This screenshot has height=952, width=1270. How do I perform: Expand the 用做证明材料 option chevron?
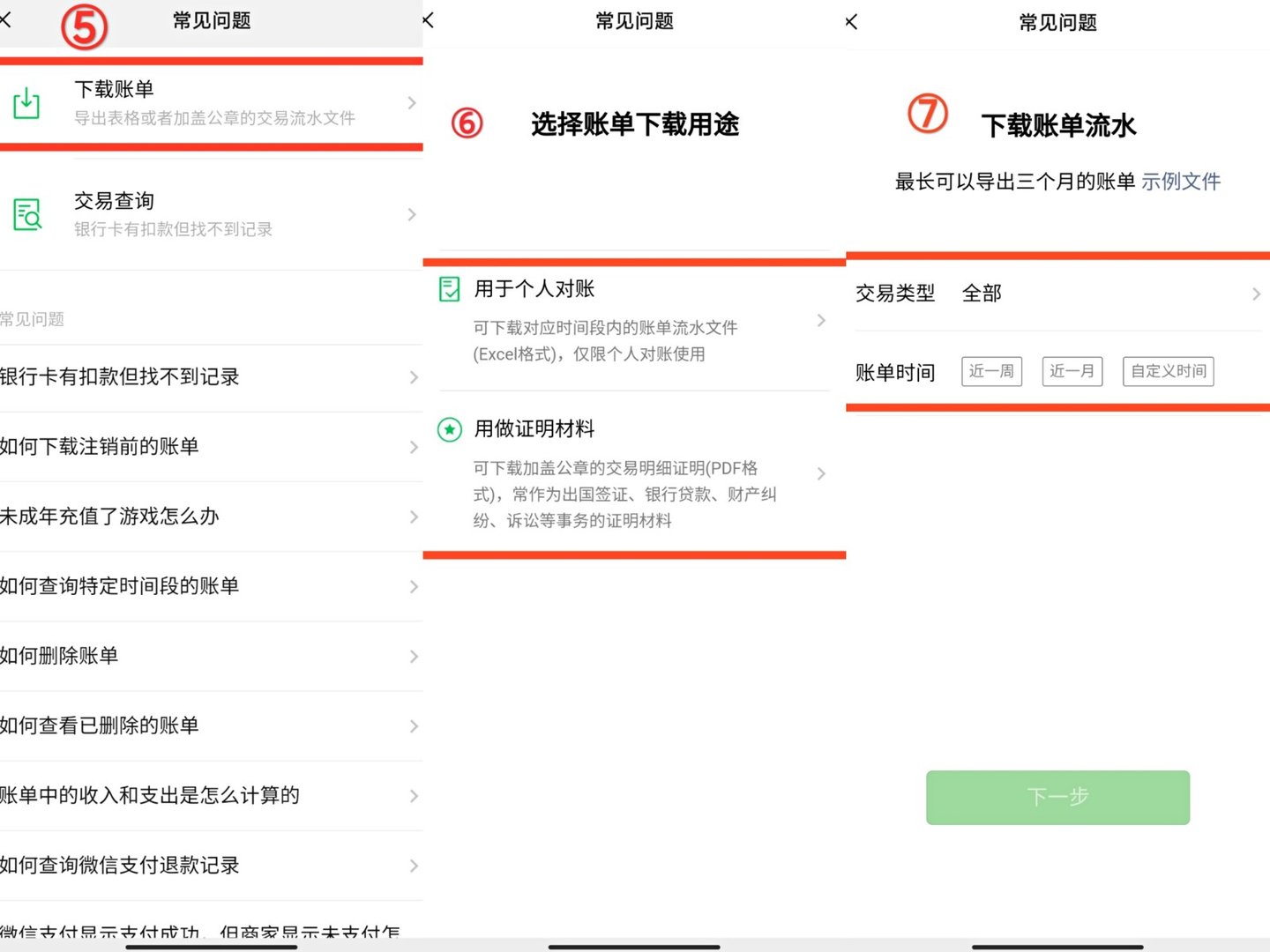pos(821,474)
